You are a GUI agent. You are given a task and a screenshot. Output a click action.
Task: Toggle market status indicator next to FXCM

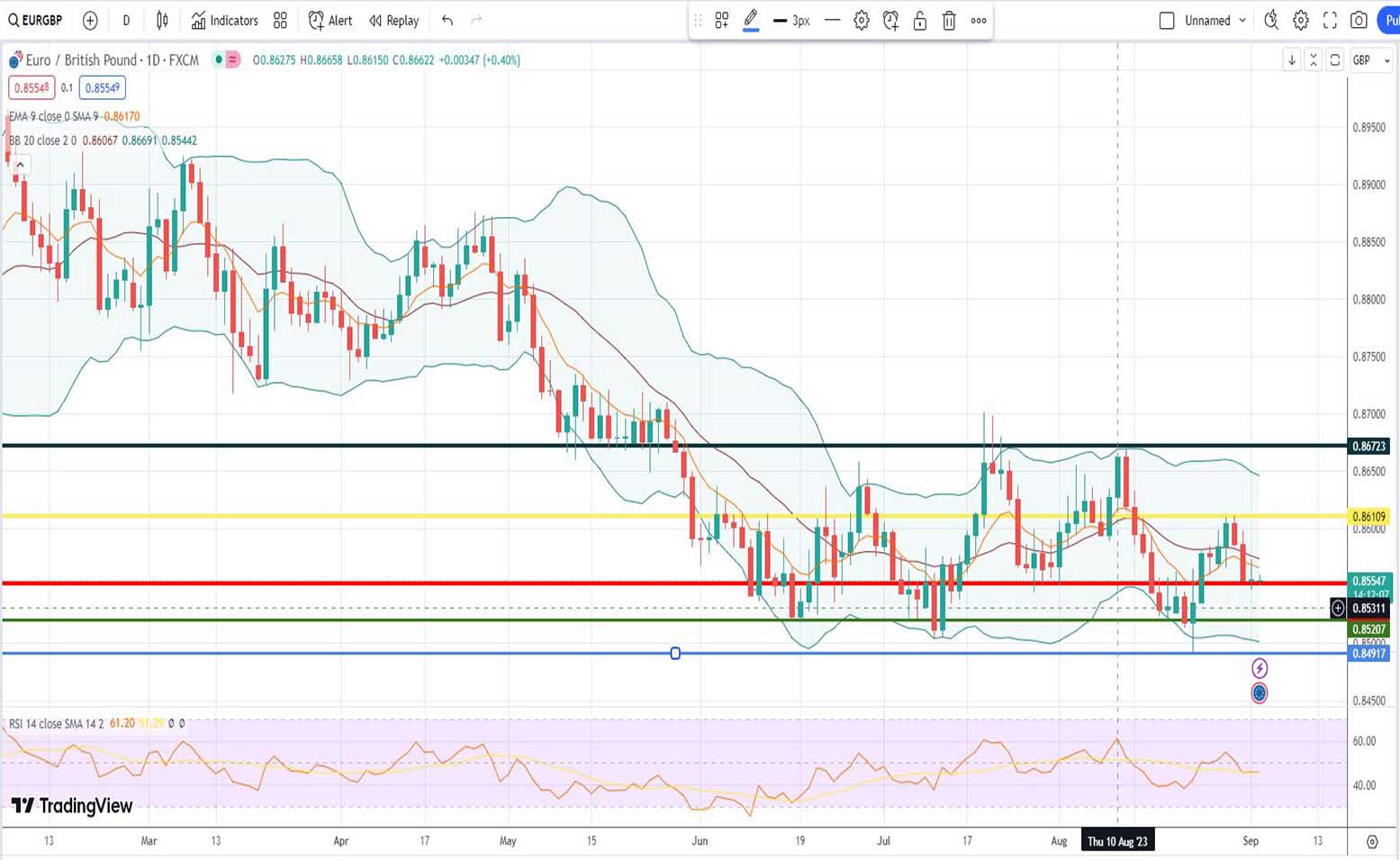point(219,60)
